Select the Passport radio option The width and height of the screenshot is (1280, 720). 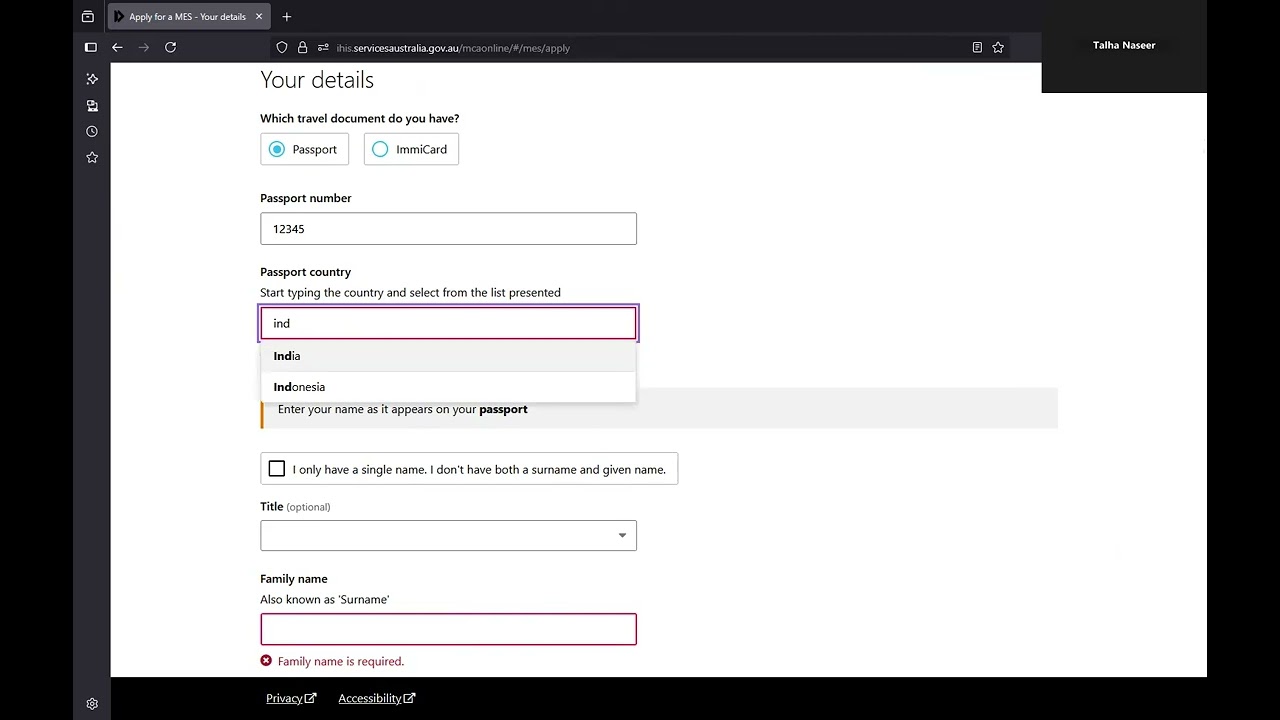[x=304, y=149]
